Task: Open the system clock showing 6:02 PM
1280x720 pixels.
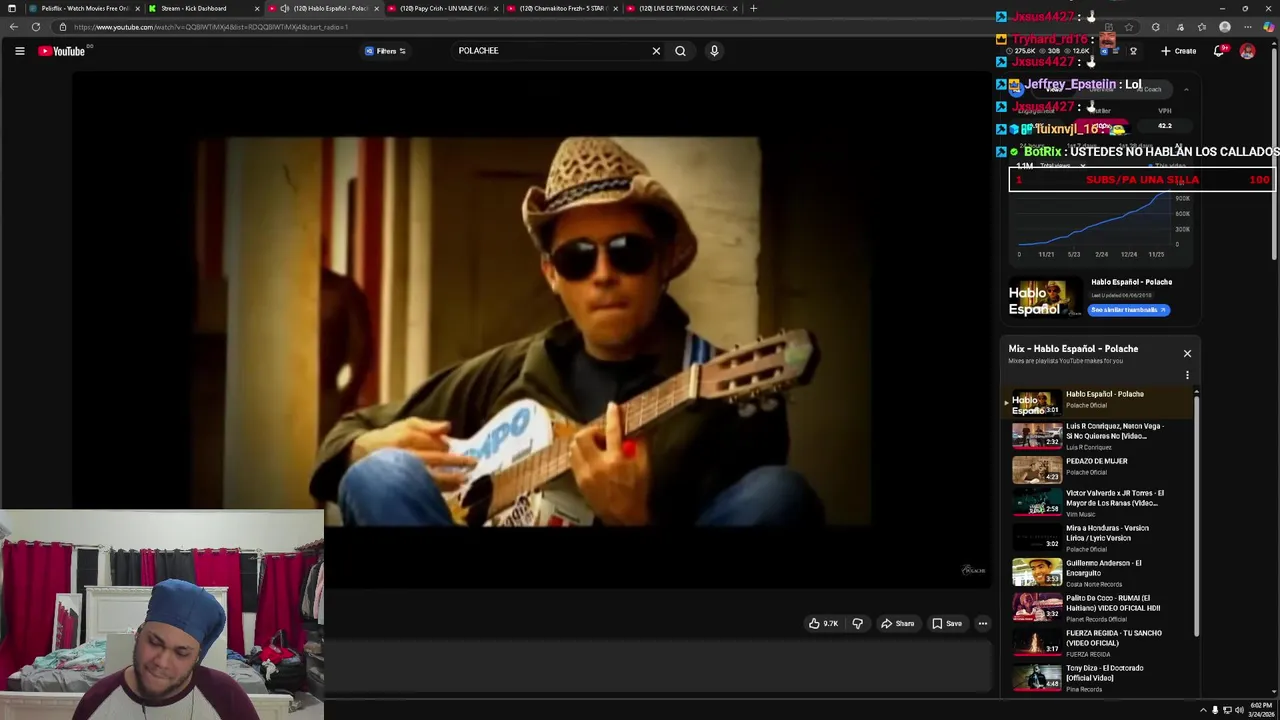Action: click(1260, 710)
